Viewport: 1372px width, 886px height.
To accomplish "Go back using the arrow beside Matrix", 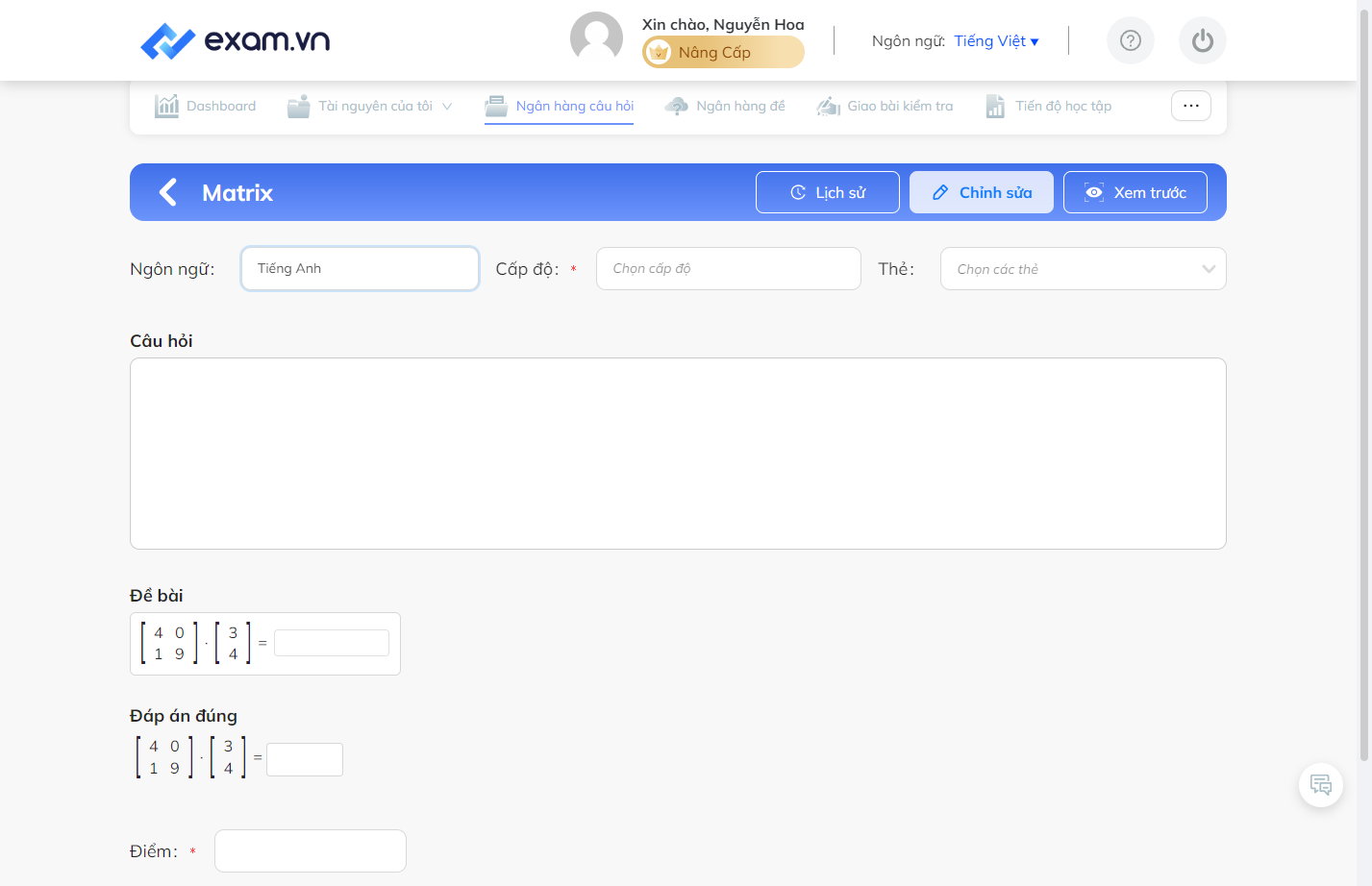I will pyautogui.click(x=168, y=192).
